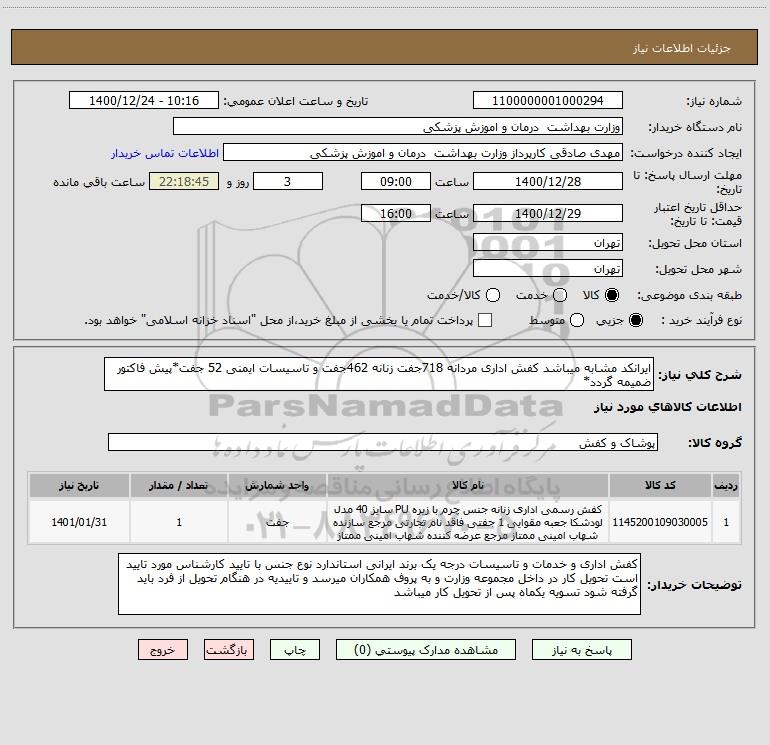Click the price validity date 1400/12/29
The image size is (770, 745).
pyautogui.click(x=548, y=213)
